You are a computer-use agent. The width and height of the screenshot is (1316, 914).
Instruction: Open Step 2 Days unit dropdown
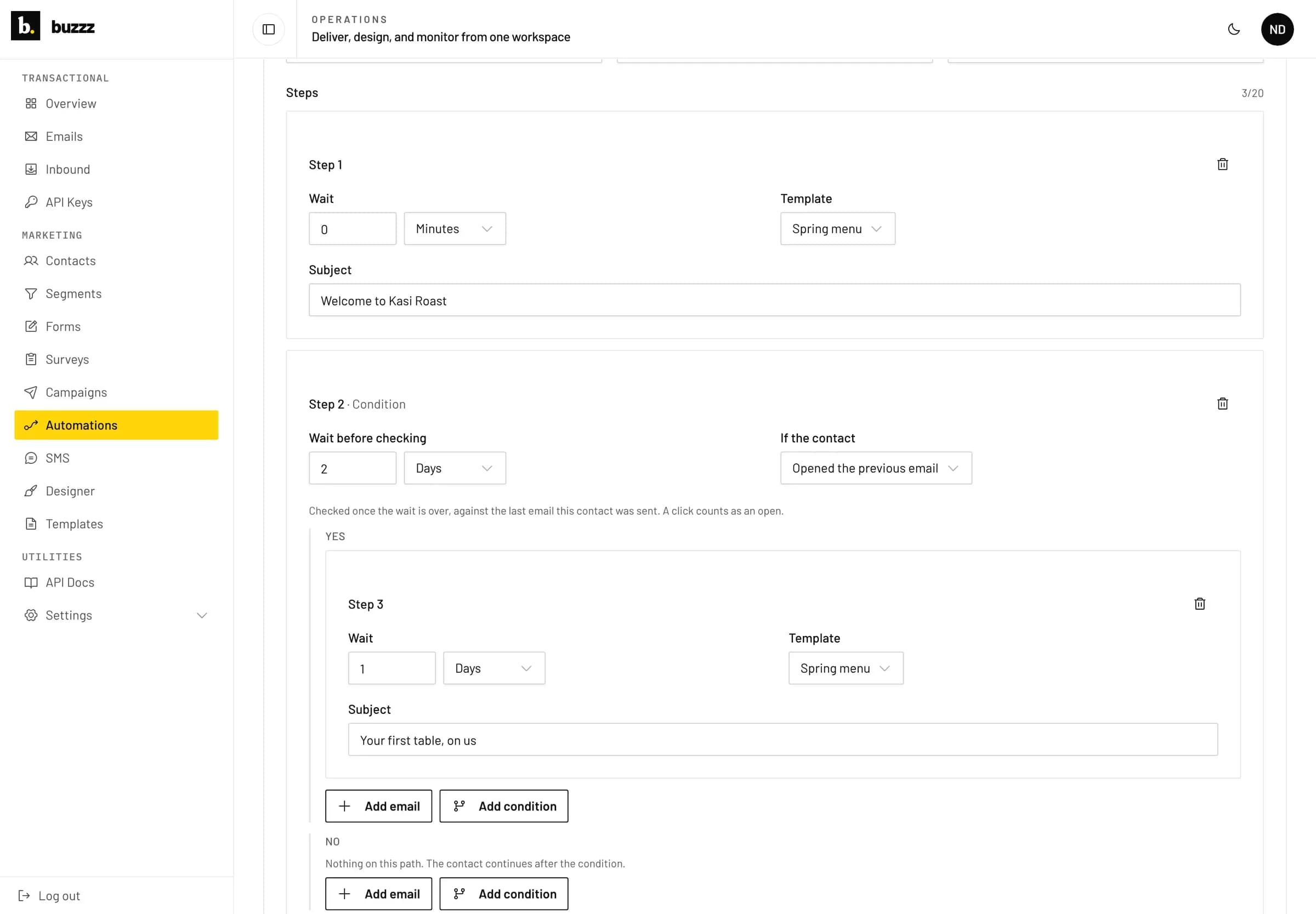pyautogui.click(x=455, y=468)
